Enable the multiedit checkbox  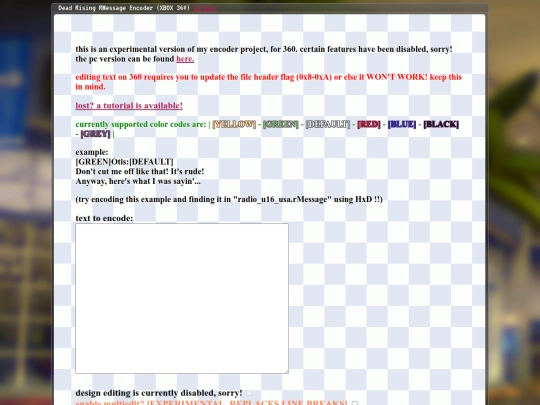click(355, 403)
